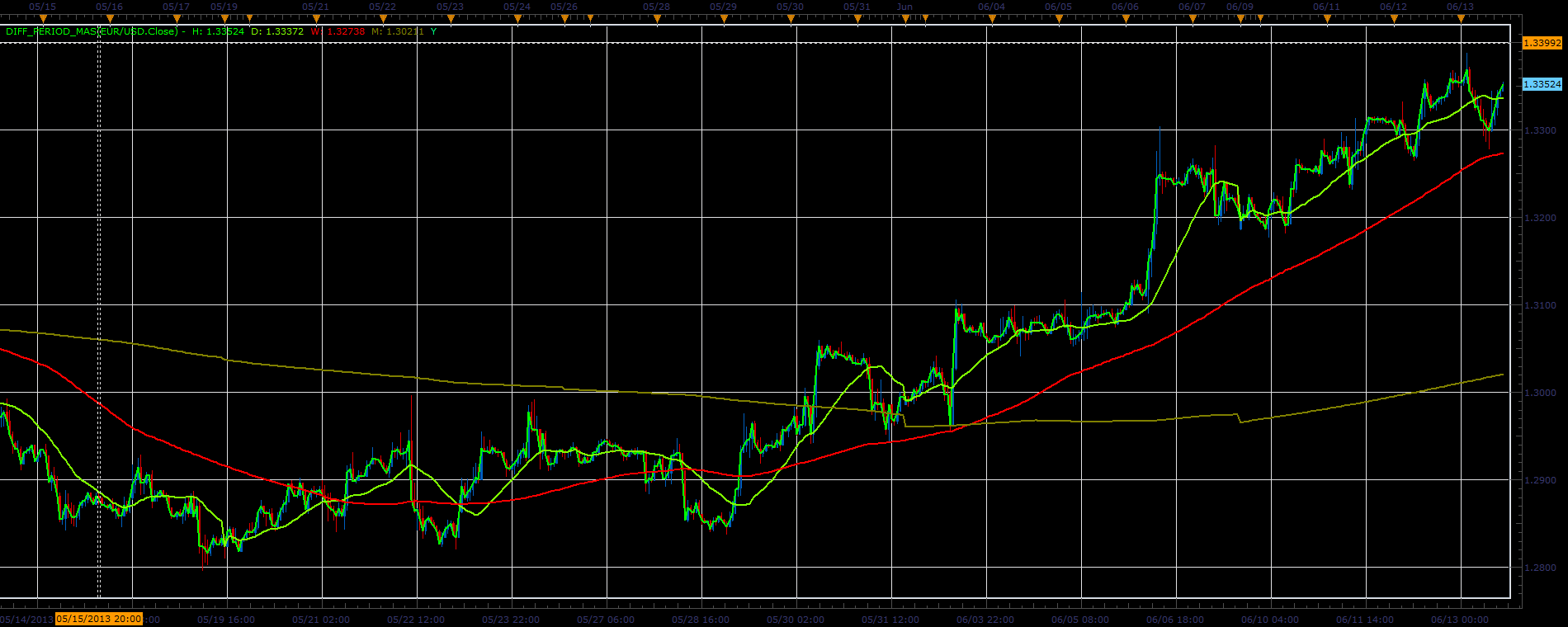Click the 1.3000 price axis label
The image size is (1568, 627).
coord(1541,393)
